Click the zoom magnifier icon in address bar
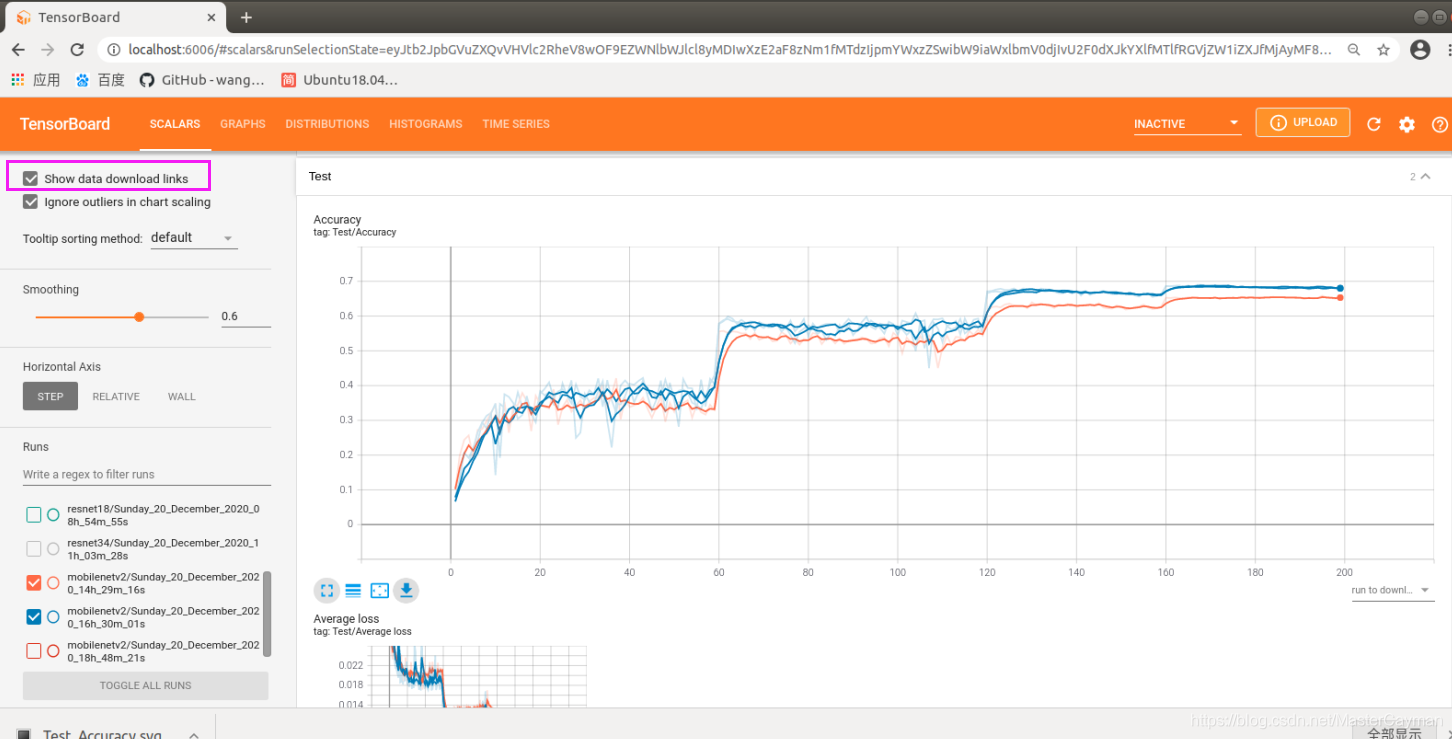The height and width of the screenshot is (739, 1452). (x=1354, y=49)
